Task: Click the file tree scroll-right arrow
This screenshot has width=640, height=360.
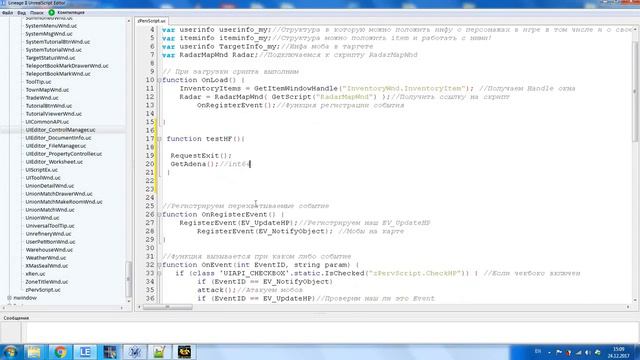Action: 122,308
